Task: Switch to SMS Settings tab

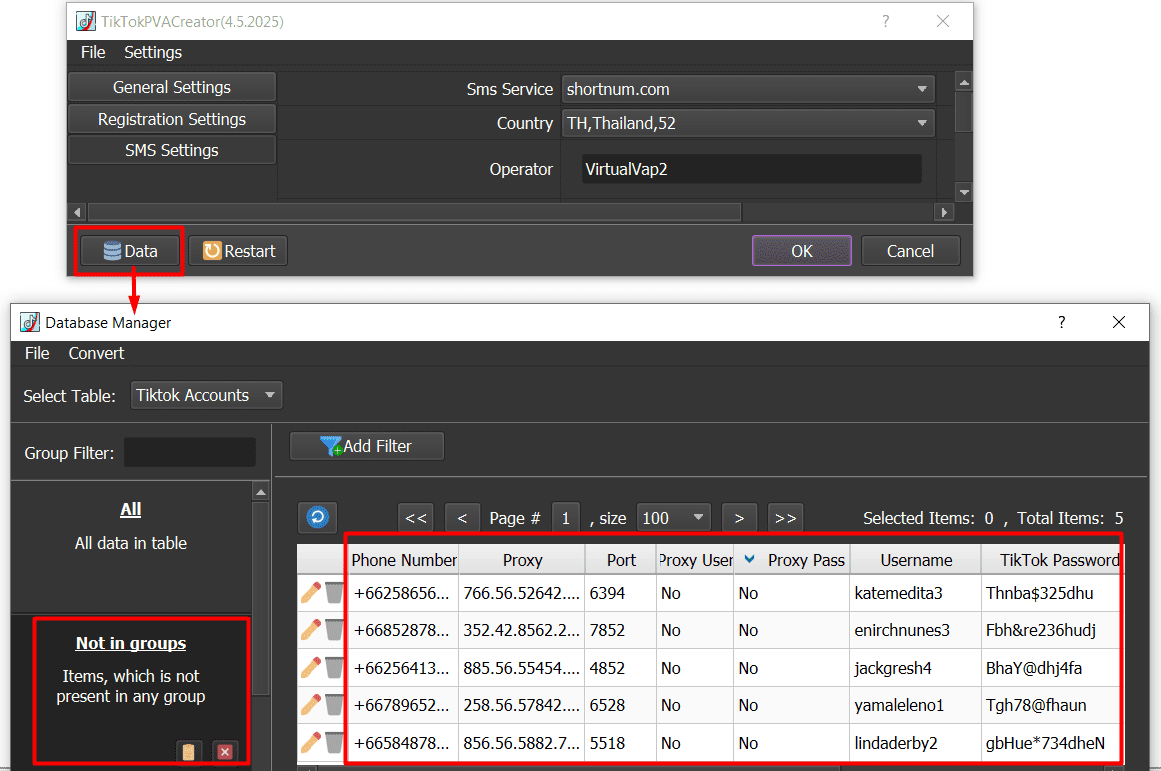Action: tap(172, 150)
